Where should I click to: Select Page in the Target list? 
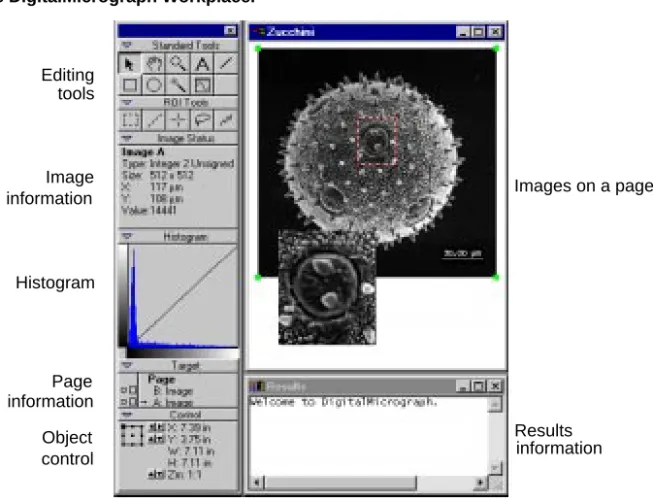pyautogui.click(x=161, y=380)
